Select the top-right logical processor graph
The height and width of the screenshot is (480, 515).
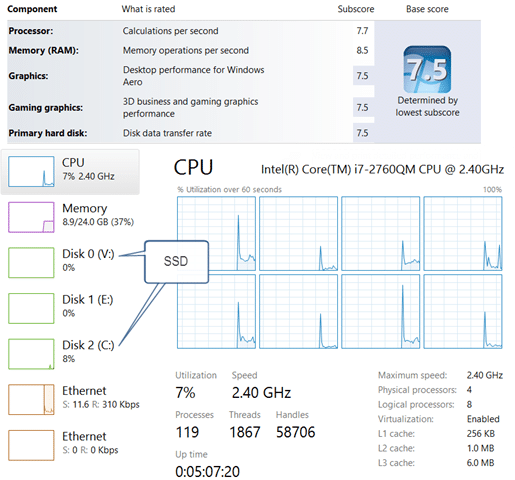(x=463, y=233)
